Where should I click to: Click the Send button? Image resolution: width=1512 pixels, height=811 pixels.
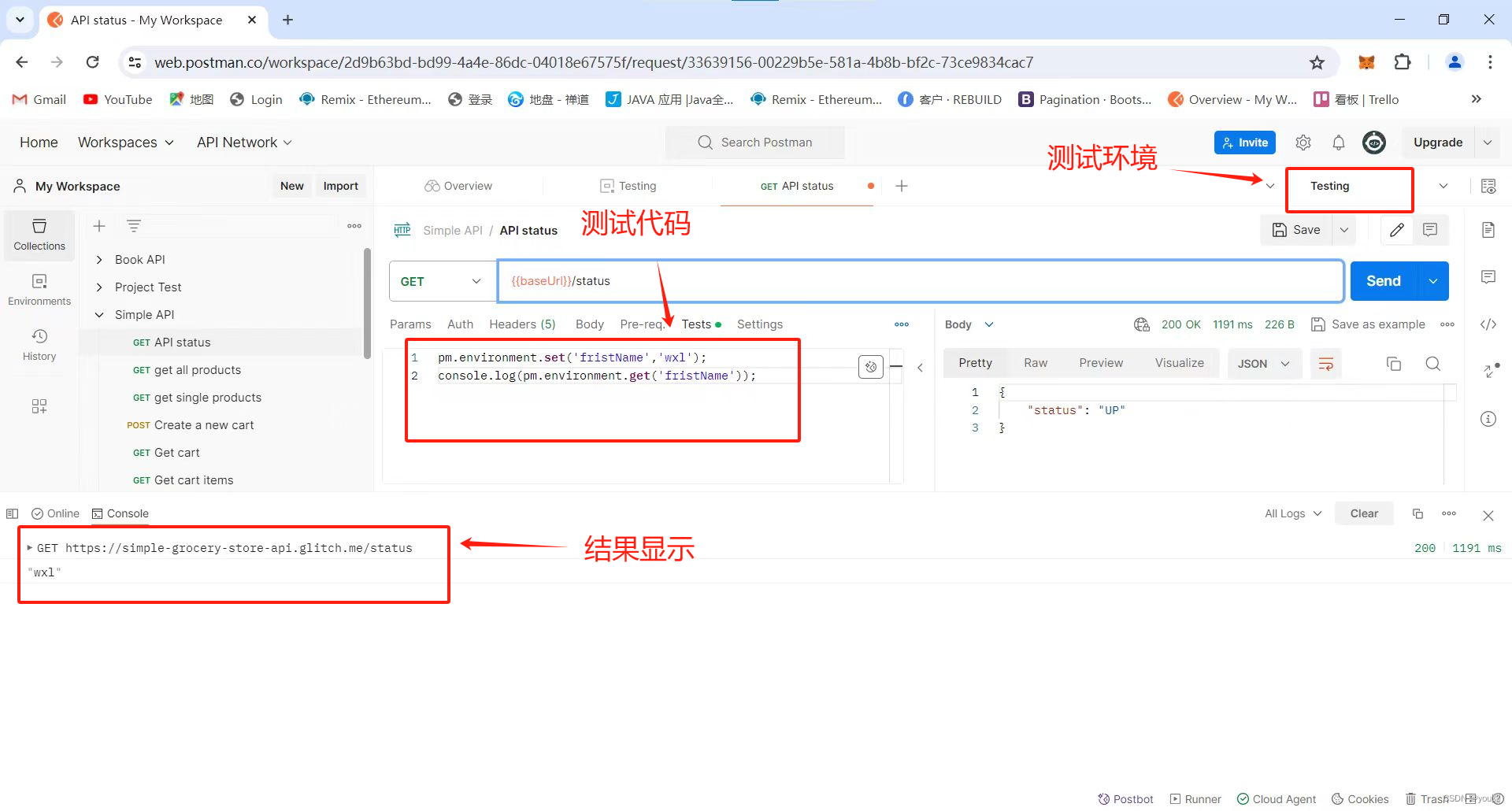coord(1384,282)
